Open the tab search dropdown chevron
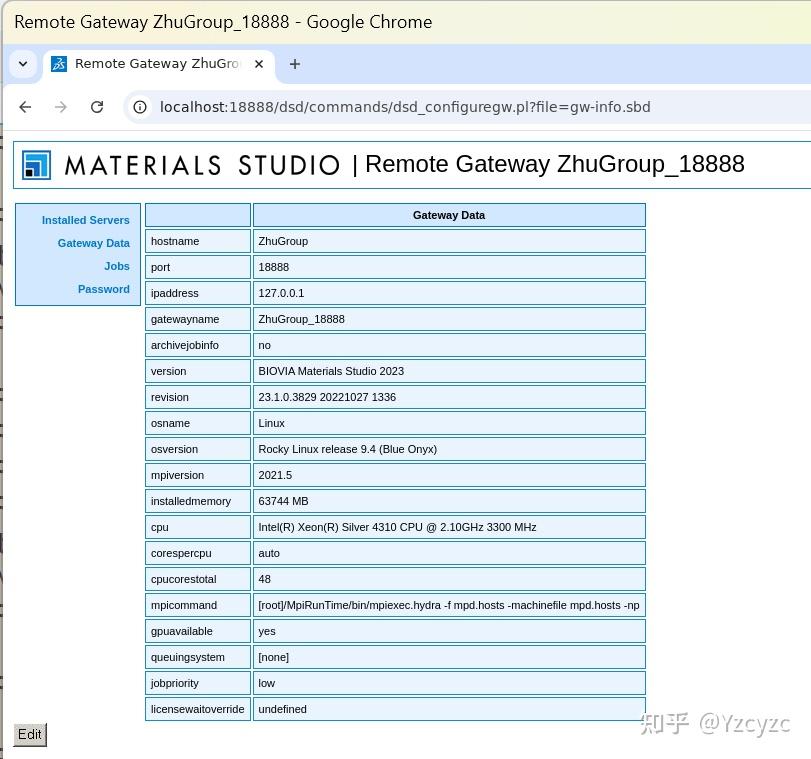811x759 pixels. pyautogui.click(x=23, y=64)
